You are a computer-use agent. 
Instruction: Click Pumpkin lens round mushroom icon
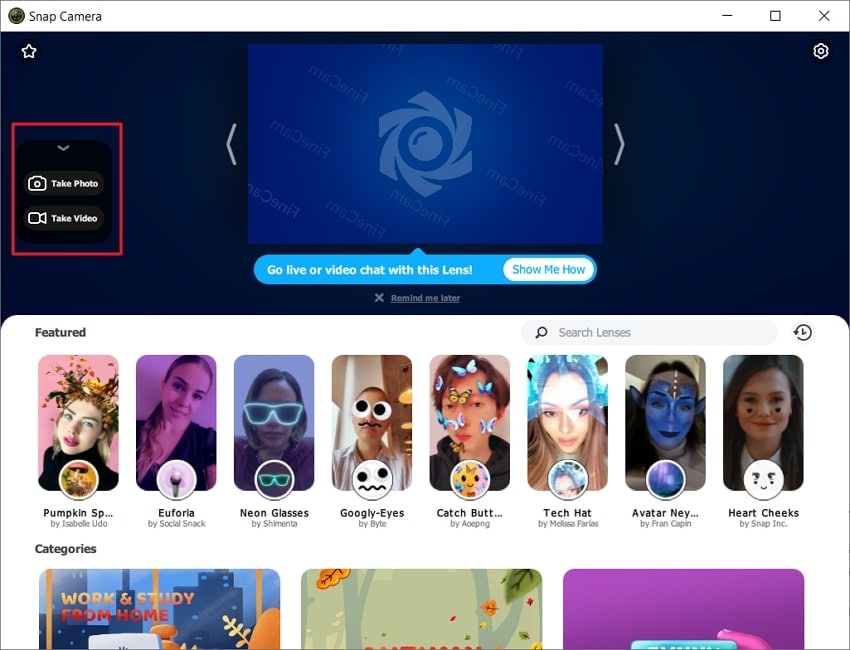click(x=79, y=479)
